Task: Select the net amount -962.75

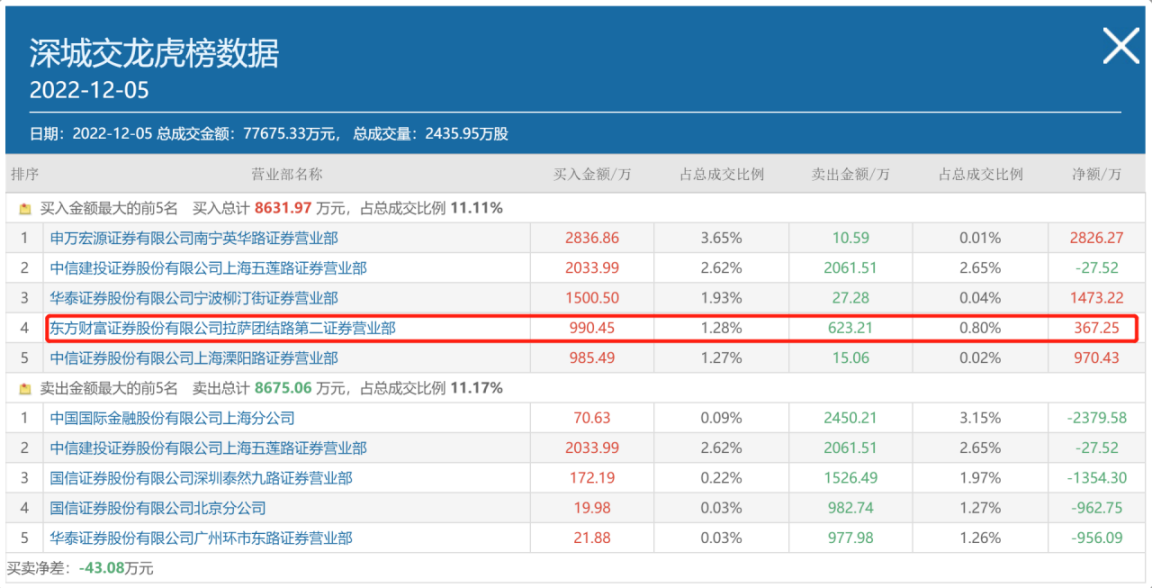Action: click(x=1096, y=508)
